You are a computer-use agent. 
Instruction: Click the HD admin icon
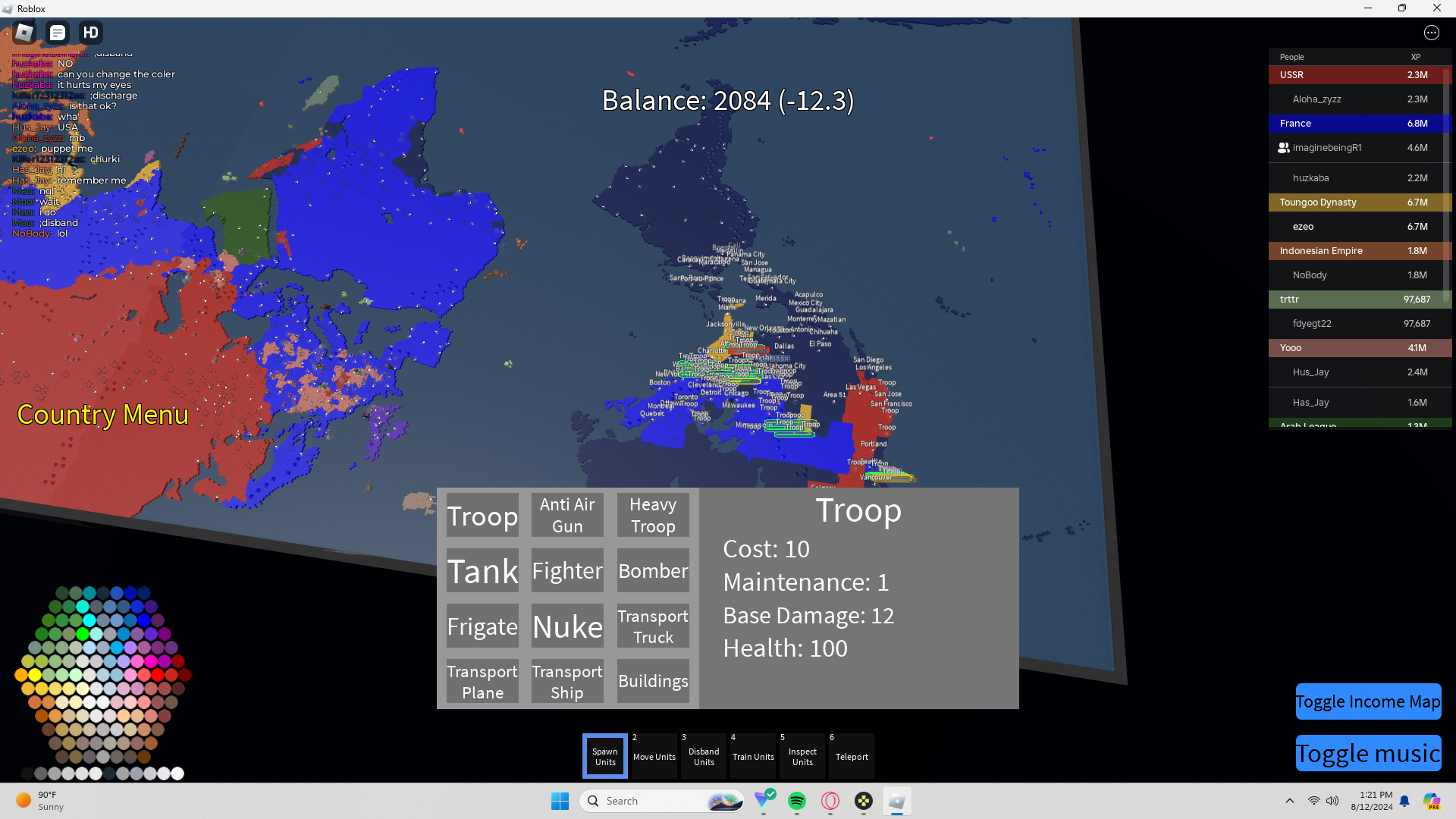[91, 33]
